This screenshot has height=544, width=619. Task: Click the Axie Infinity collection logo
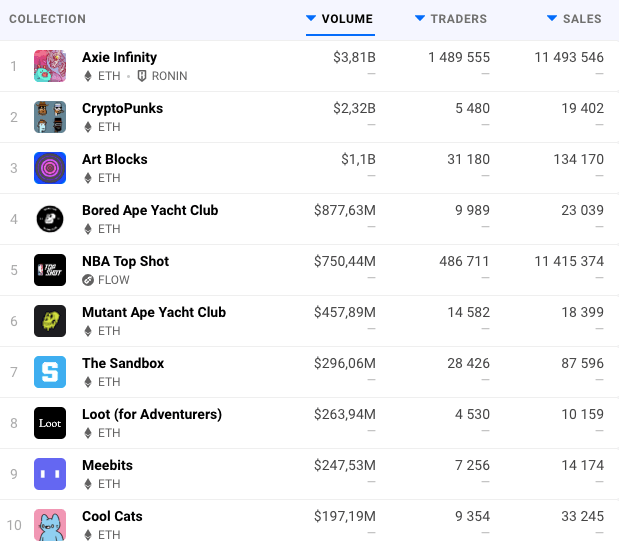click(50, 66)
